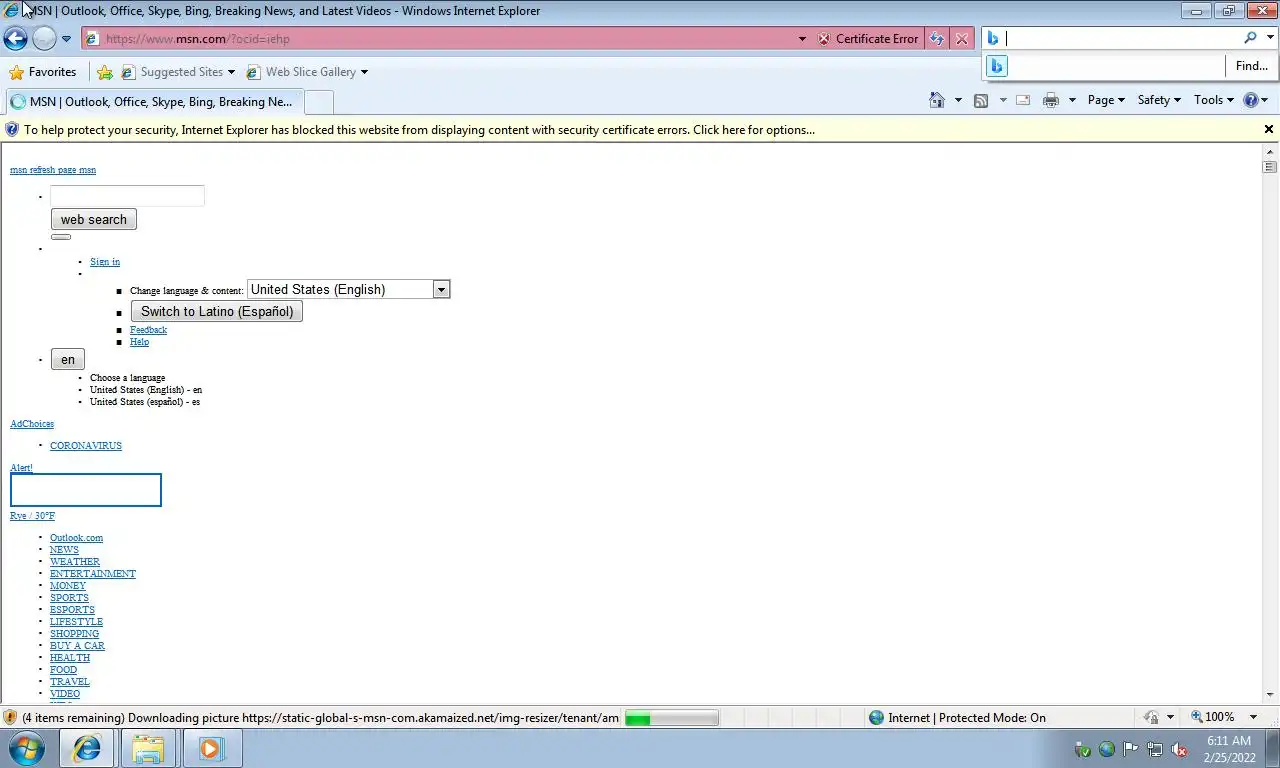Screen dimensions: 1280x768
Task: Open the CORONAVIRUS link
Action: tap(86, 446)
